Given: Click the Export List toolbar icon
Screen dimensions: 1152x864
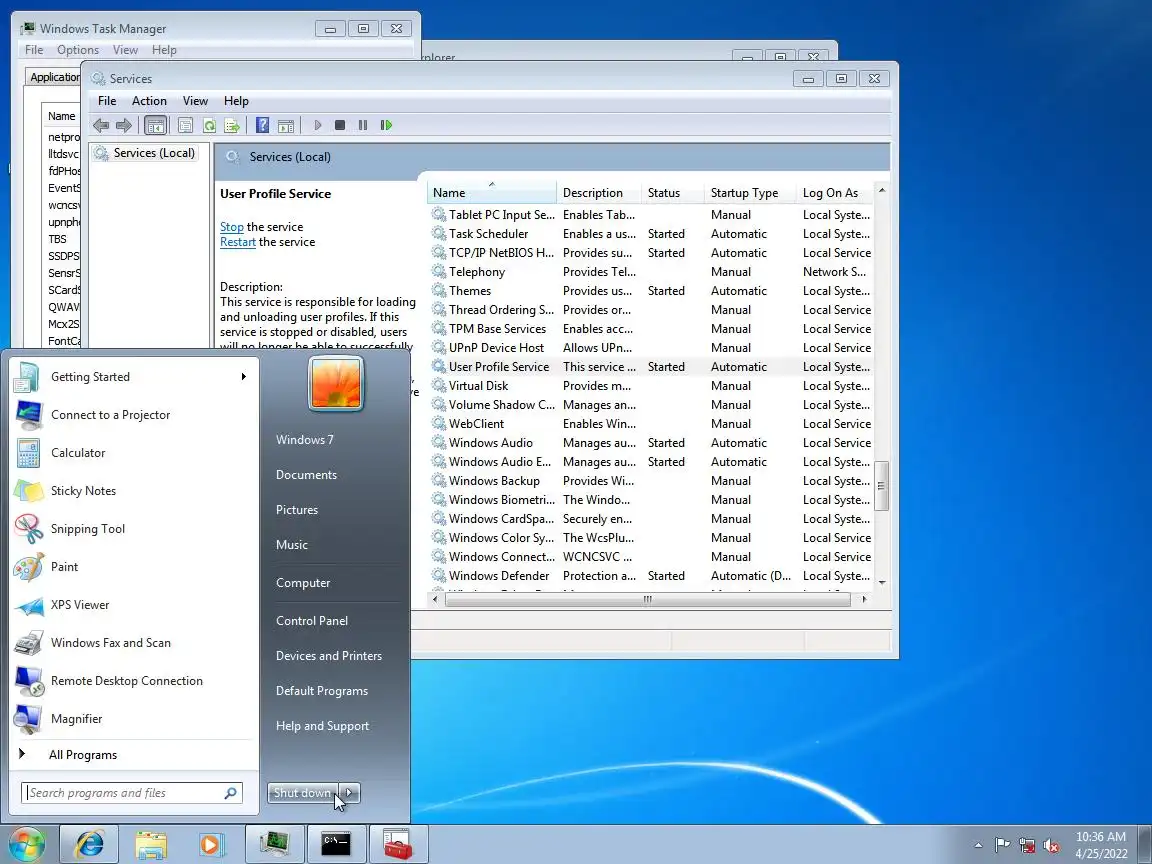Looking at the screenshot, I should 232,126.
